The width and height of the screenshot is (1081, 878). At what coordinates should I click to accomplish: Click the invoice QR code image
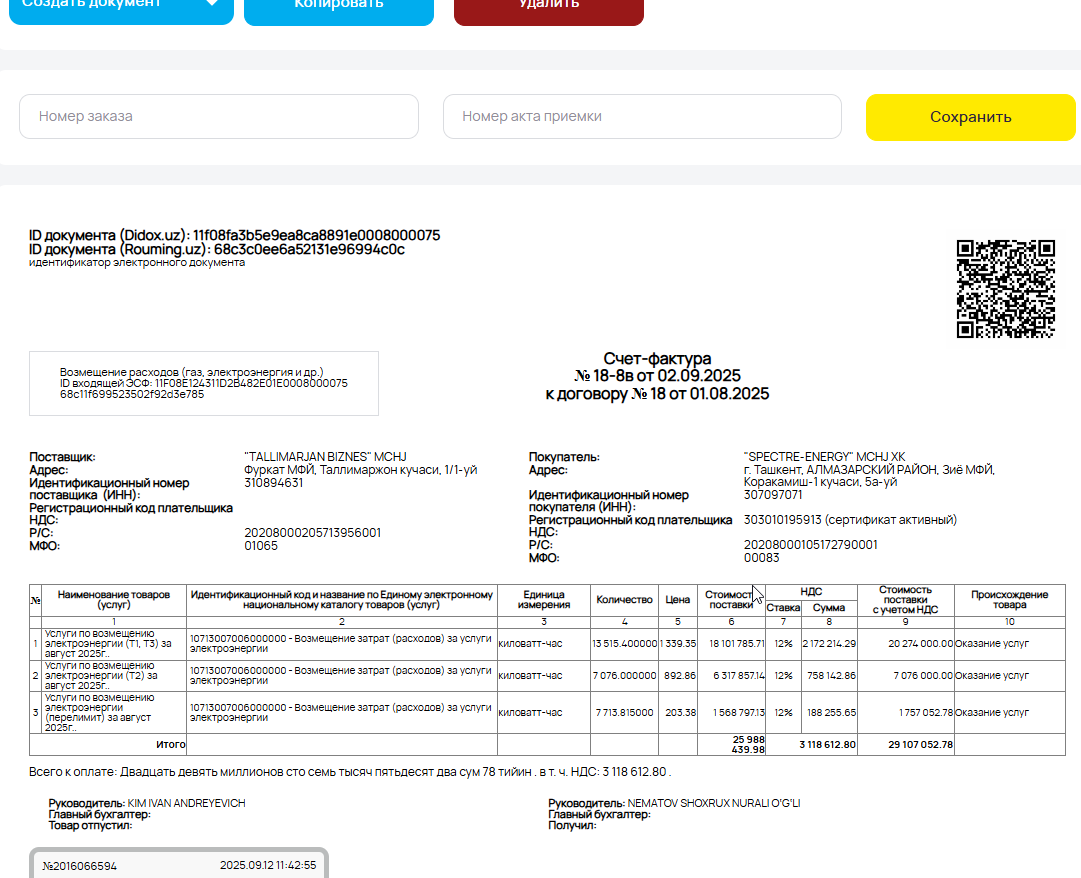click(x=1006, y=289)
